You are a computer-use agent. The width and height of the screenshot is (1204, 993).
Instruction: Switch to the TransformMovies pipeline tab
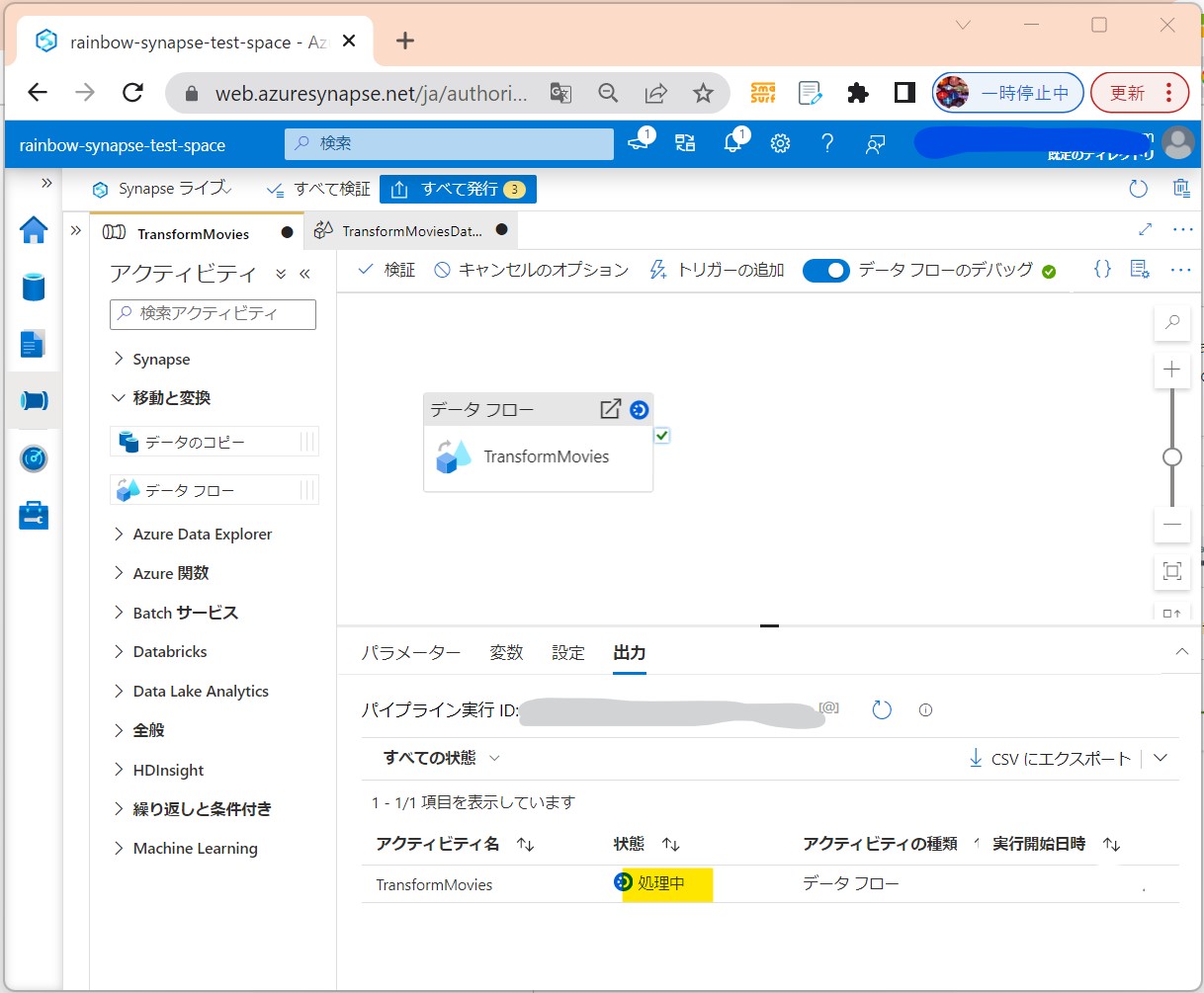(x=197, y=232)
